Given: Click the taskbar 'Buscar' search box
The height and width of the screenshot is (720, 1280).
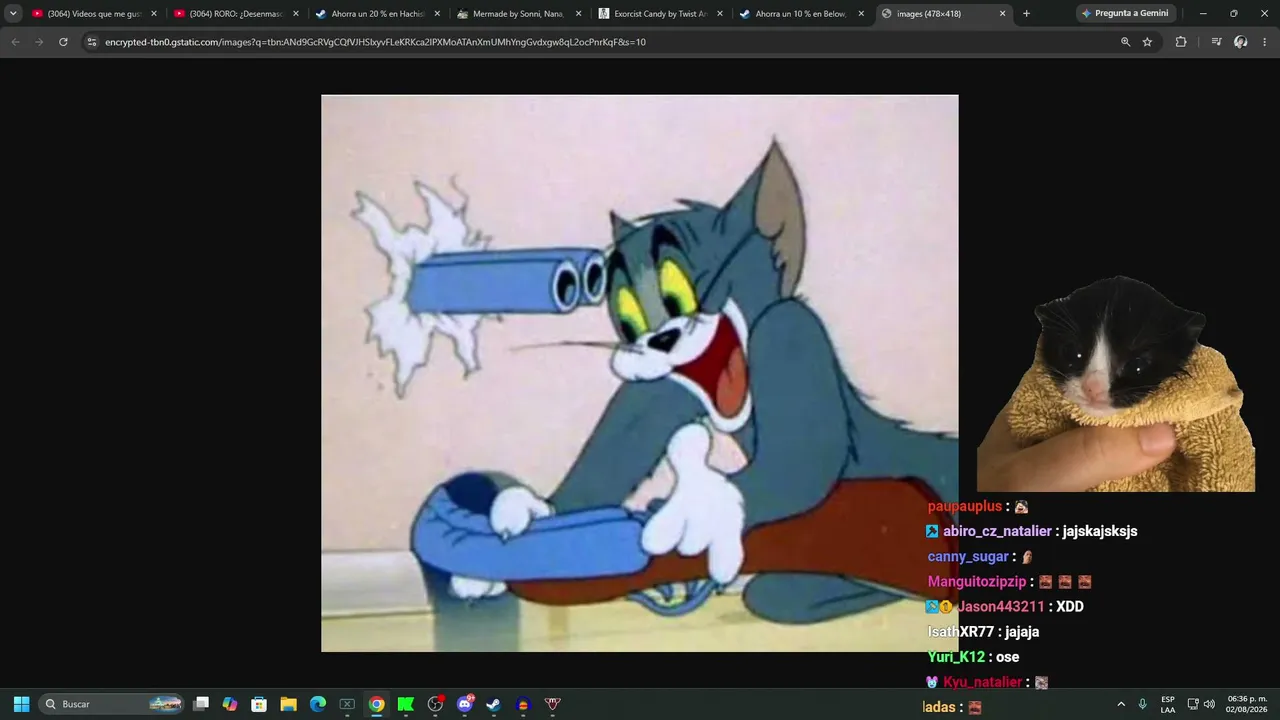Looking at the screenshot, I should tap(111, 704).
